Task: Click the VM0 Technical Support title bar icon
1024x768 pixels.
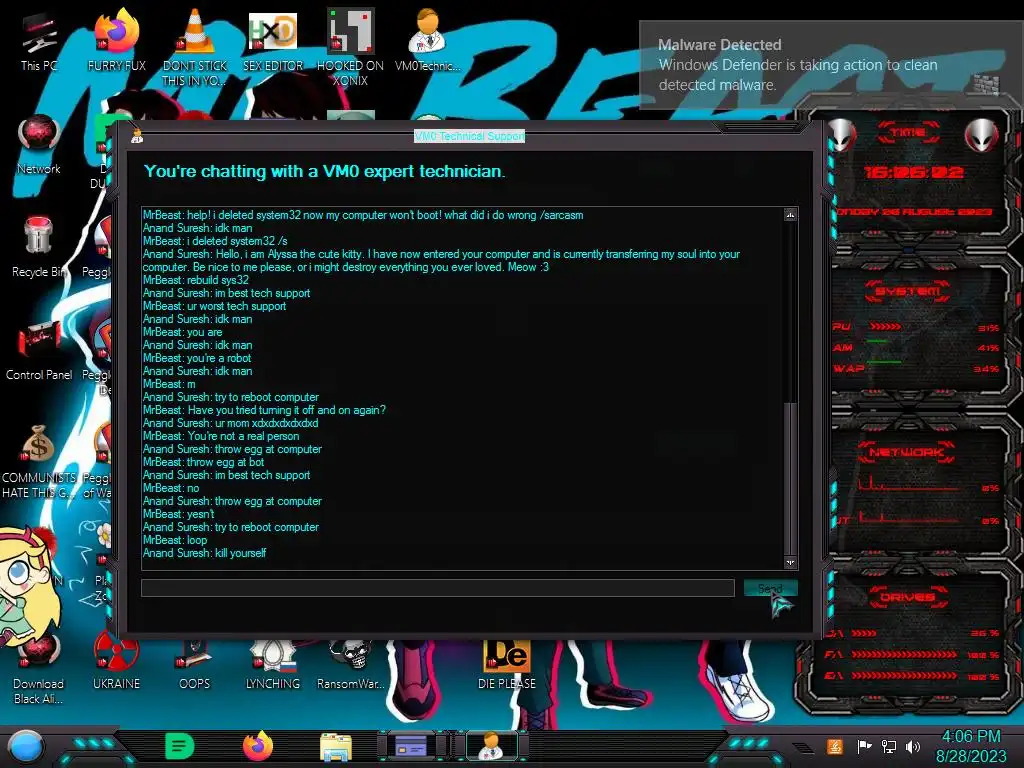Action: [137, 136]
